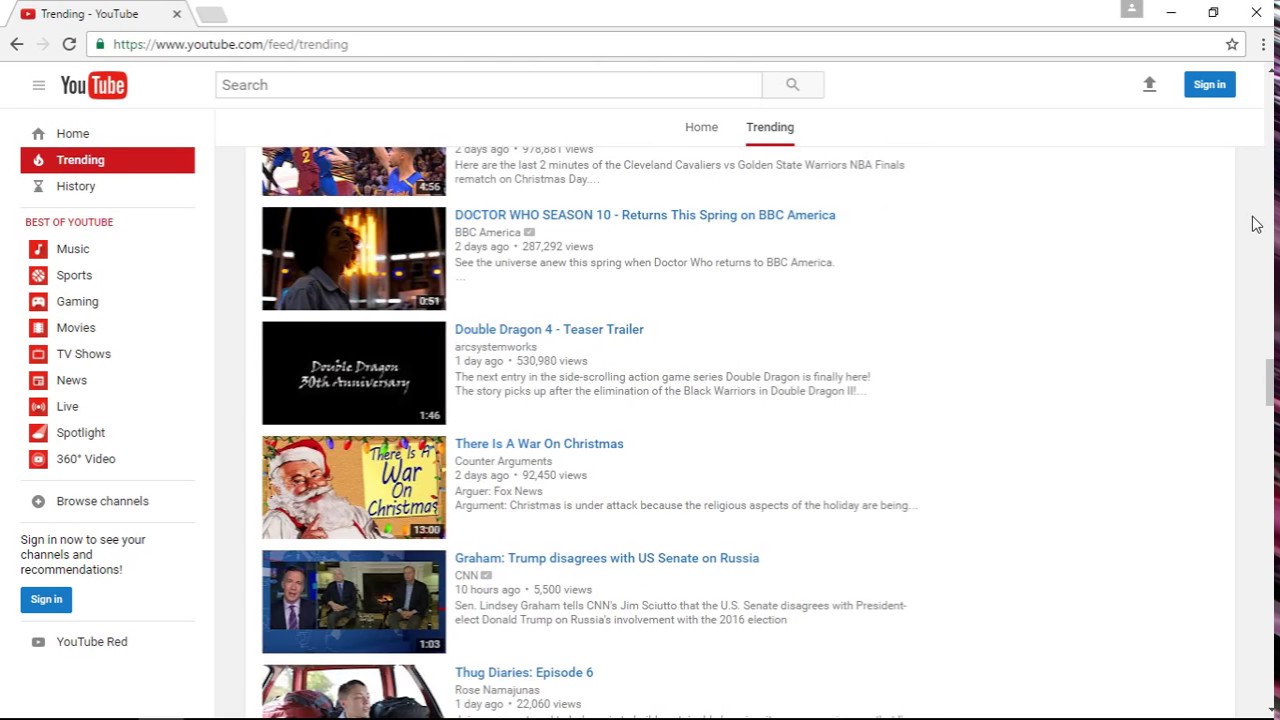
Task: Open Thug Diaries: Episode 6 title
Action: click(524, 673)
